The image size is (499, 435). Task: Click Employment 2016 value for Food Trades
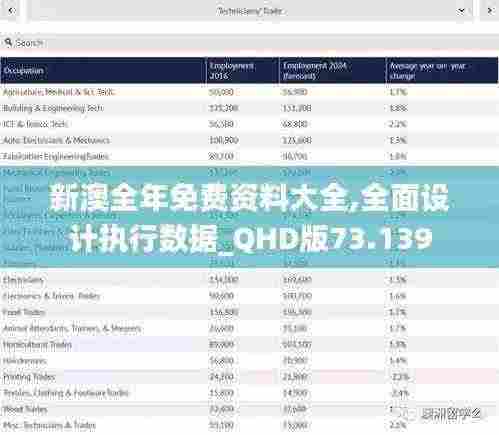(224, 312)
